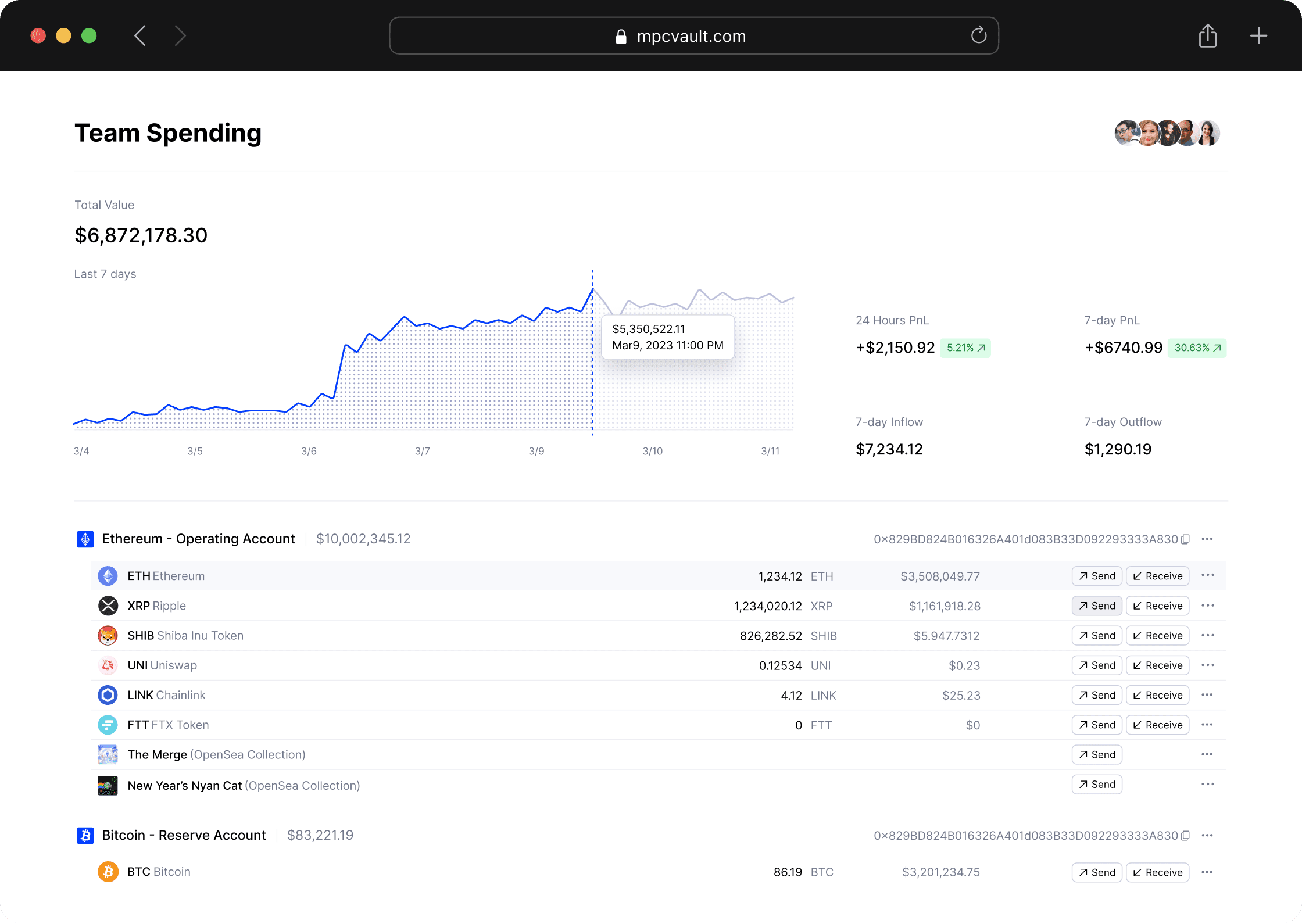
Task: Open a new tab with plus icon
Action: coord(1258,35)
